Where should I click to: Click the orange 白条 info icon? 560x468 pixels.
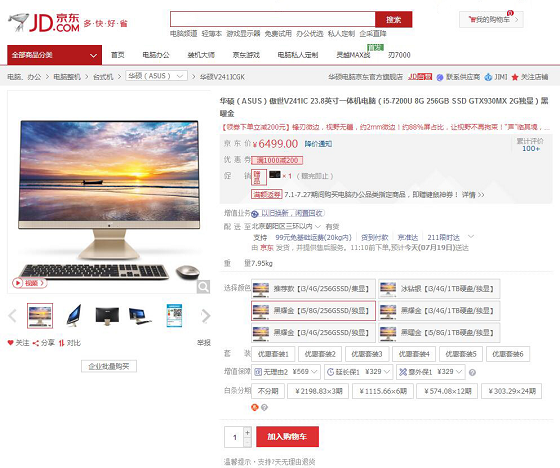[255, 407]
